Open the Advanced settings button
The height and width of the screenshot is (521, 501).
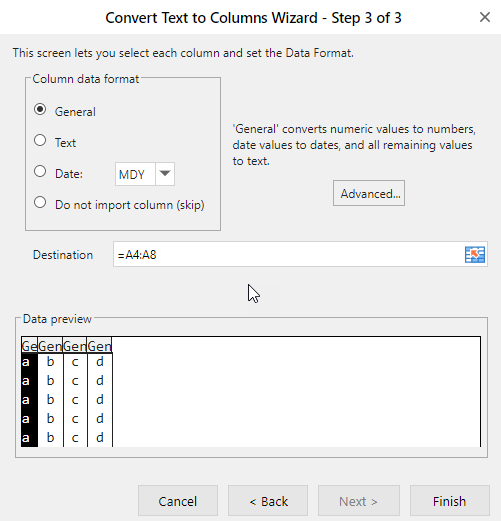tap(369, 193)
